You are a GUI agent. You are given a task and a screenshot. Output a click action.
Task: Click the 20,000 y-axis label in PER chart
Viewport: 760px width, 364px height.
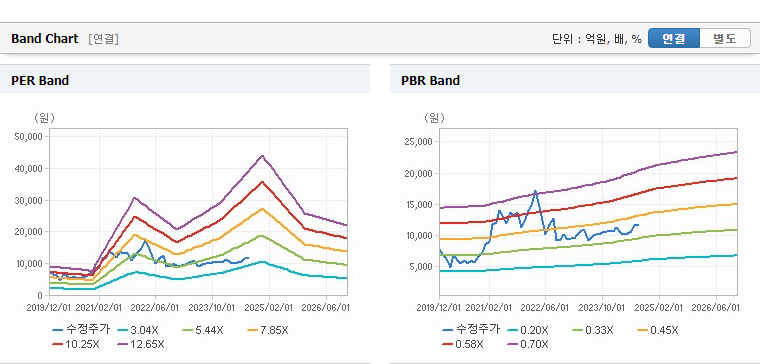[x=30, y=232]
